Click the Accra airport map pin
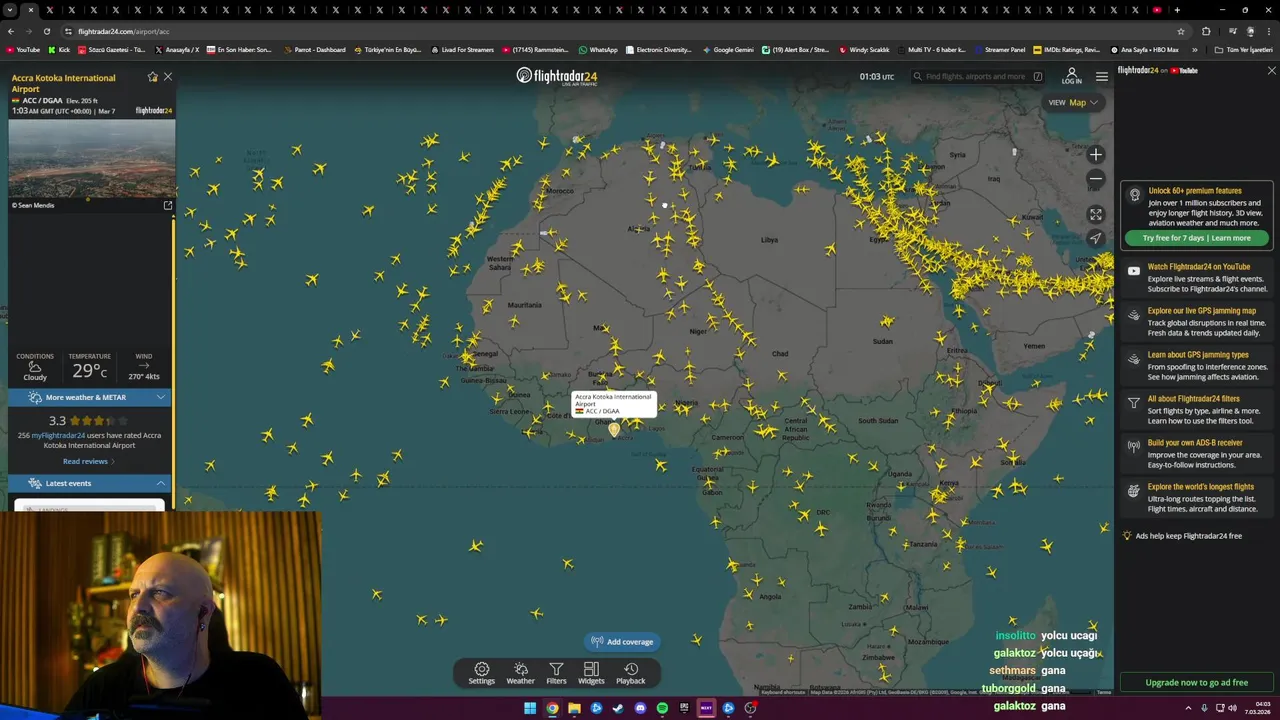Viewport: 1280px width, 720px height. click(614, 429)
